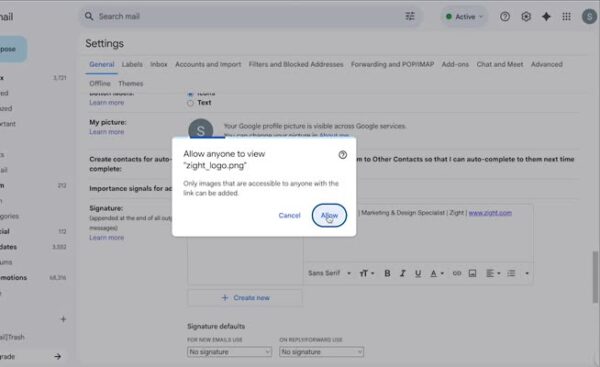The height and width of the screenshot is (367, 600).
Task: Select the Text button labels radio
Action: pos(190,103)
